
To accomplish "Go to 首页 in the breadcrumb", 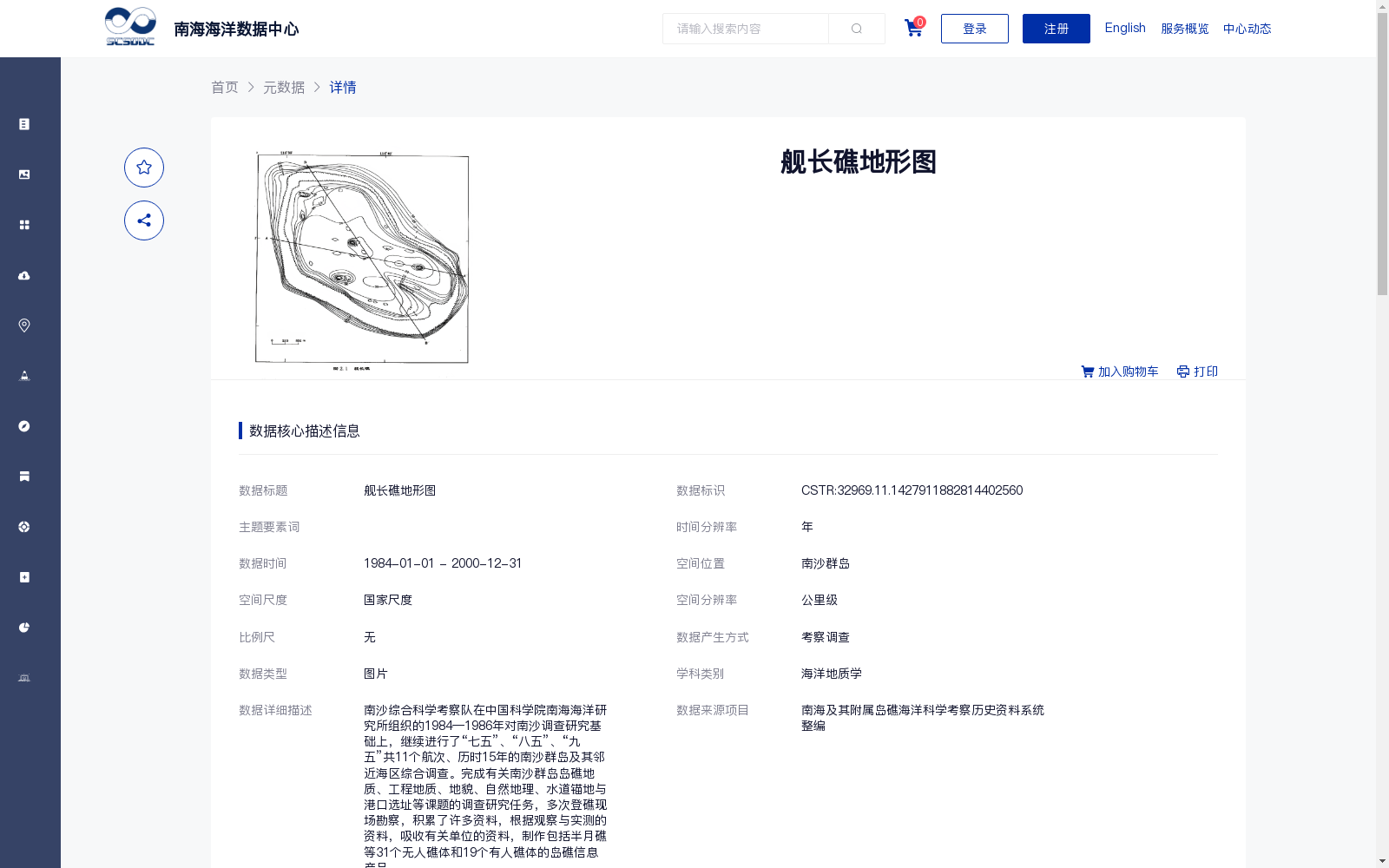I will click(225, 87).
